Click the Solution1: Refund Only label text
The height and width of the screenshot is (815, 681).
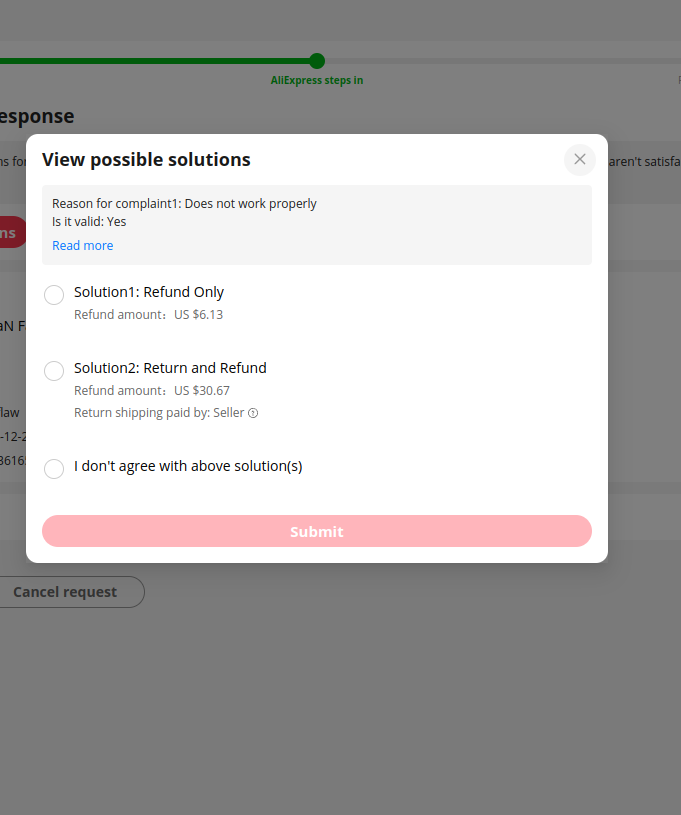(149, 292)
